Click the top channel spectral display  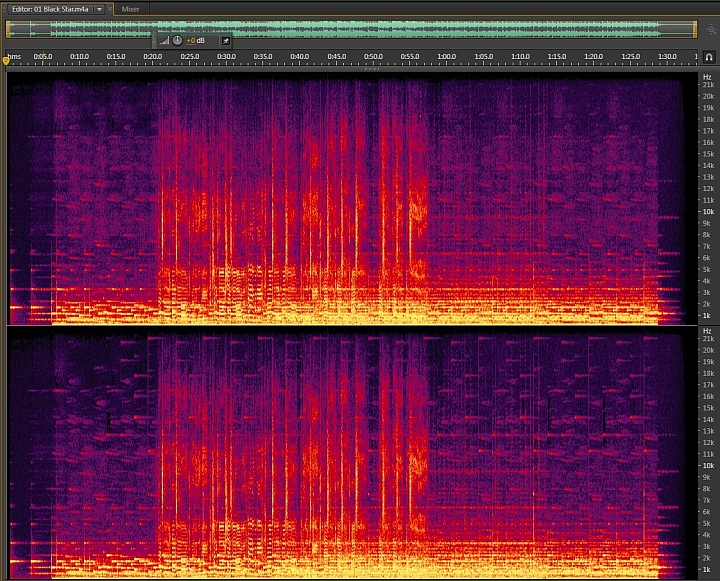352,198
